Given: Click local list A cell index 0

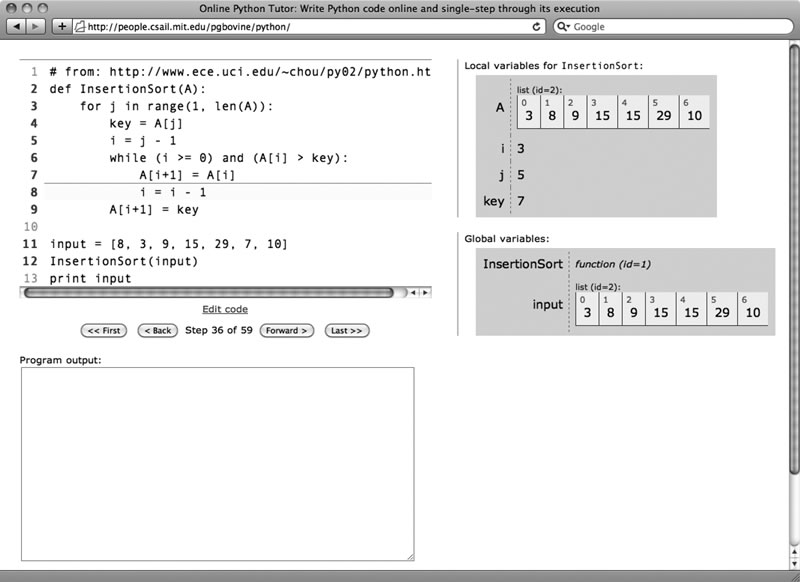Looking at the screenshot, I should 529,112.
